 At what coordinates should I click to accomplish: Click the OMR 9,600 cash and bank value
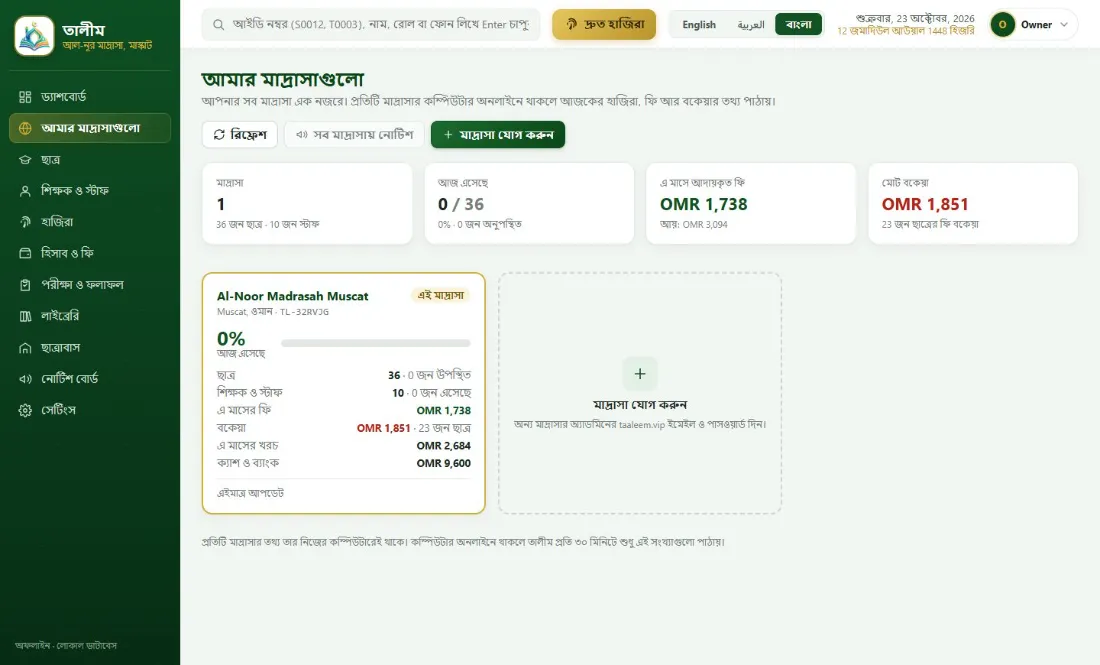(443, 463)
